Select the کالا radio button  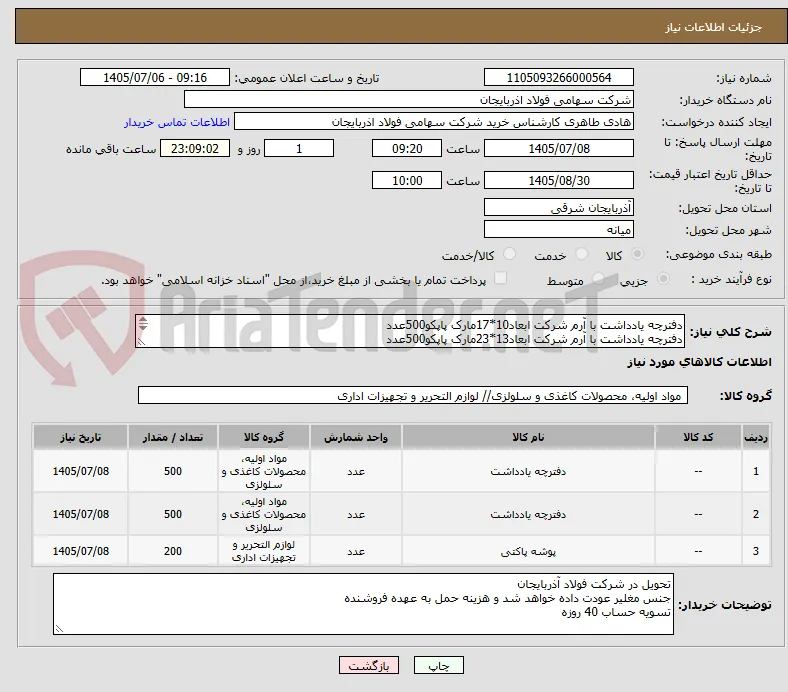(637, 254)
